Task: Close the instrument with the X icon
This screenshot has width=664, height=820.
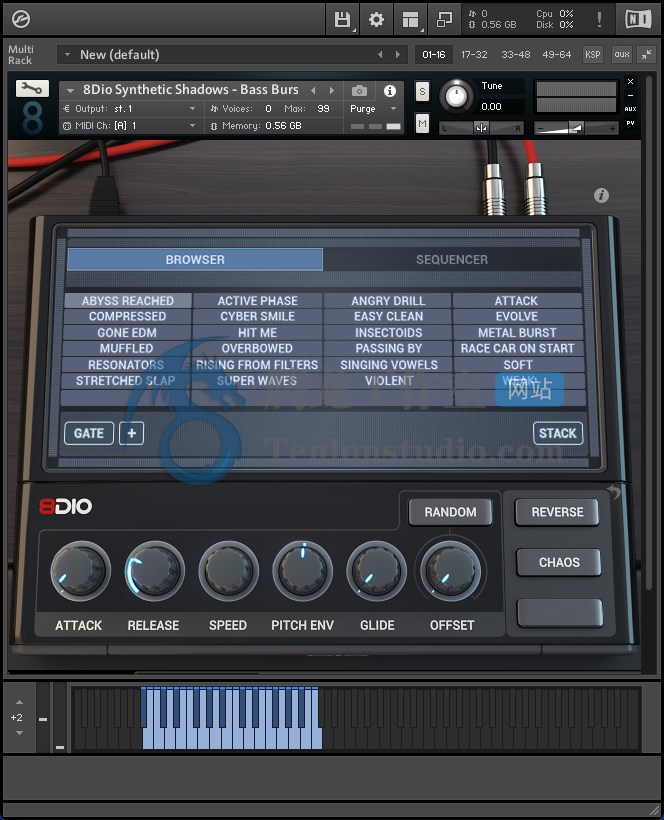Action: point(631,82)
